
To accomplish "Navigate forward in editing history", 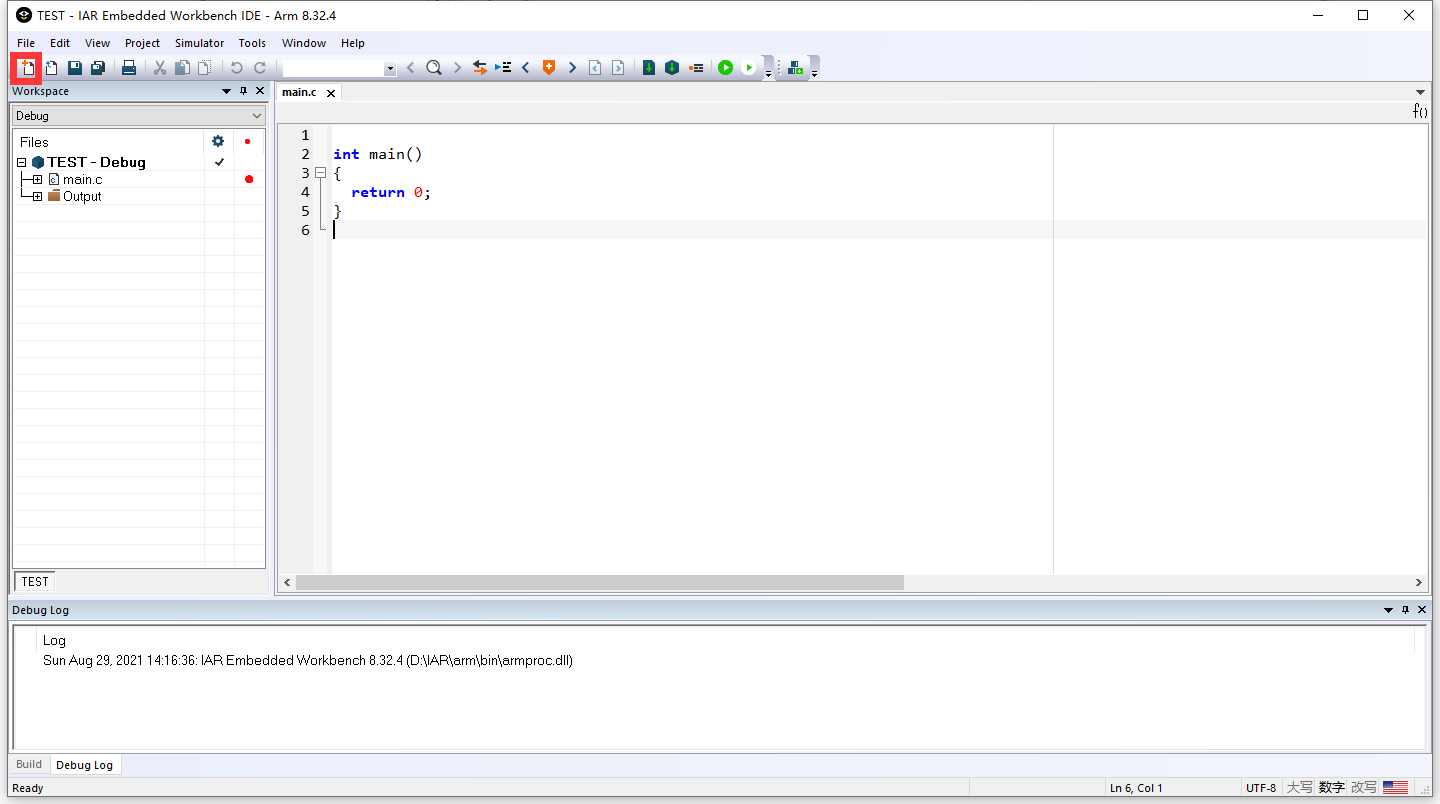I will pos(618,68).
